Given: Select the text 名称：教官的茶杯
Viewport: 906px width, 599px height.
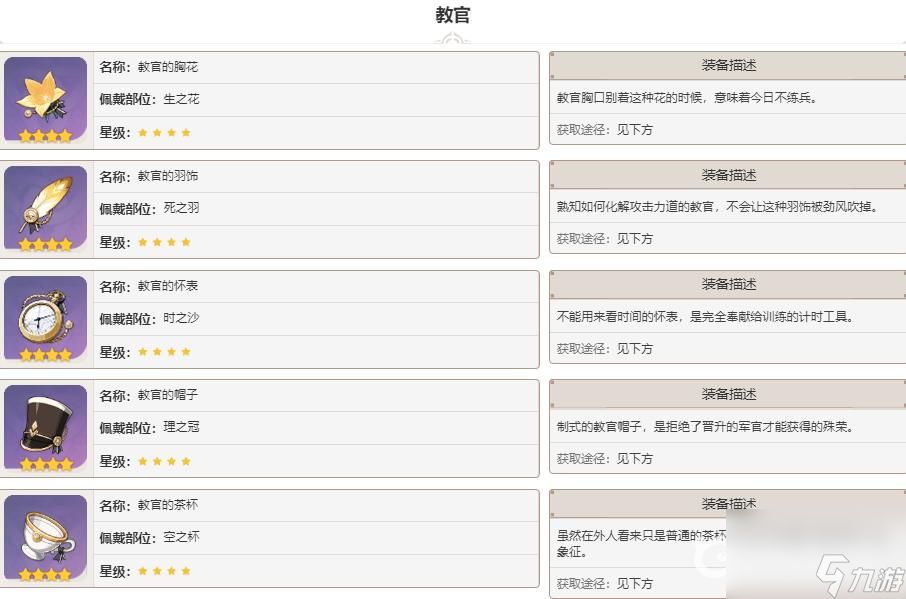Looking at the screenshot, I should 148,505.
